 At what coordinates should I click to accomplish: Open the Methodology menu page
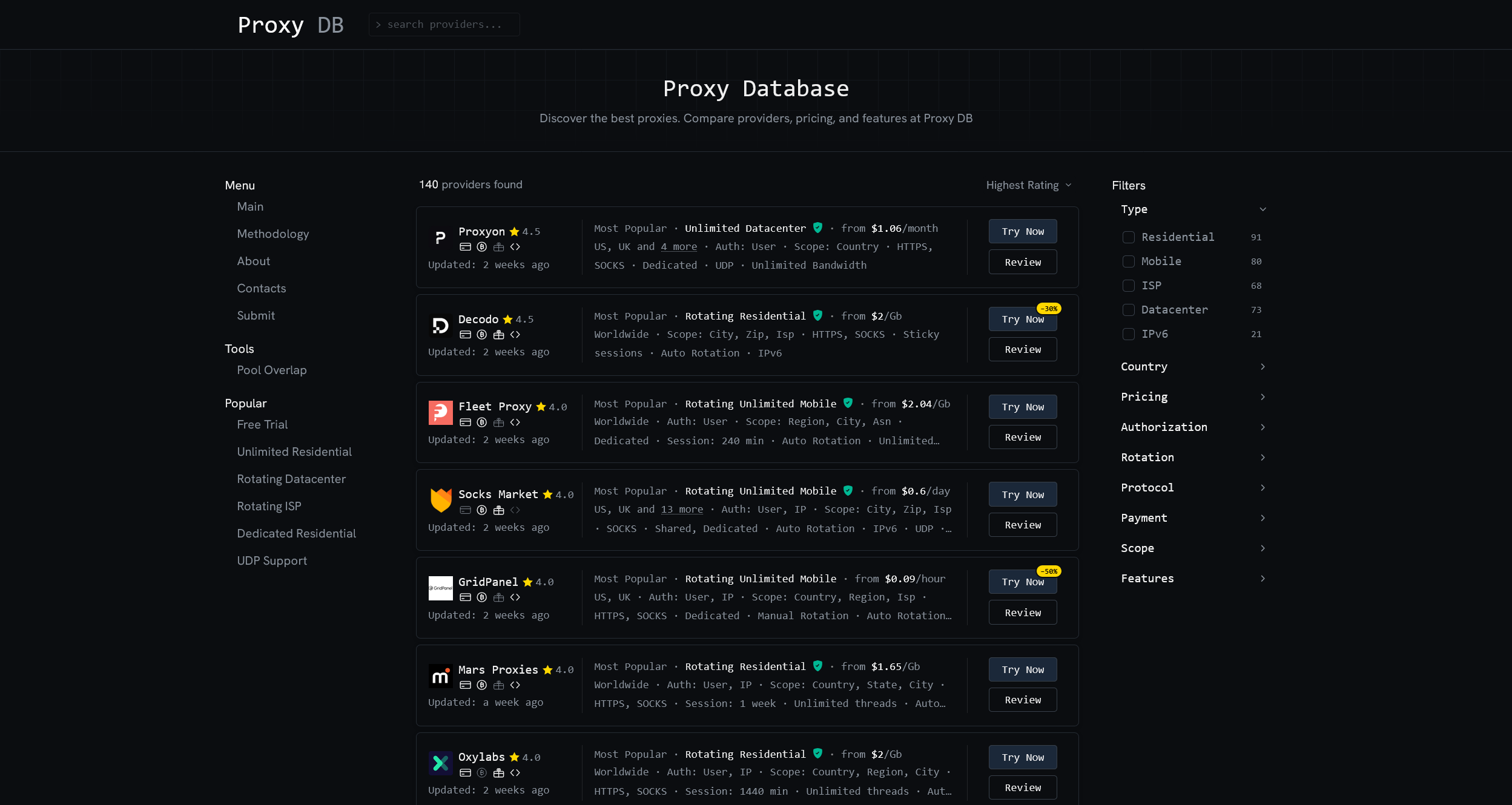coord(273,234)
